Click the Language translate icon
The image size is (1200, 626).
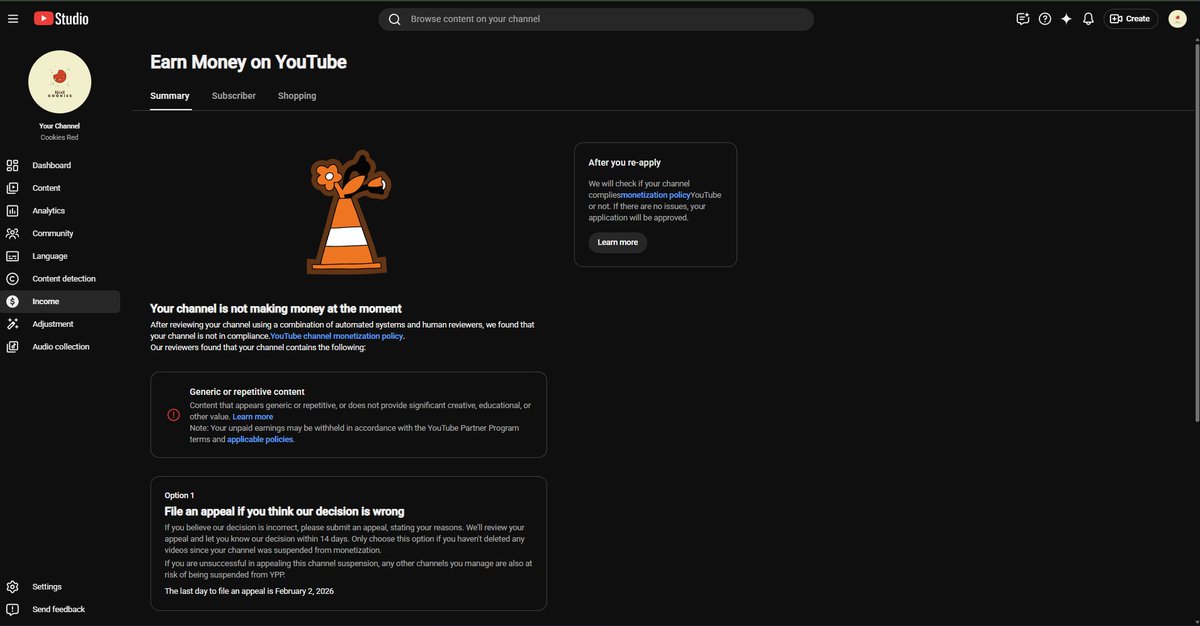[x=12, y=256]
